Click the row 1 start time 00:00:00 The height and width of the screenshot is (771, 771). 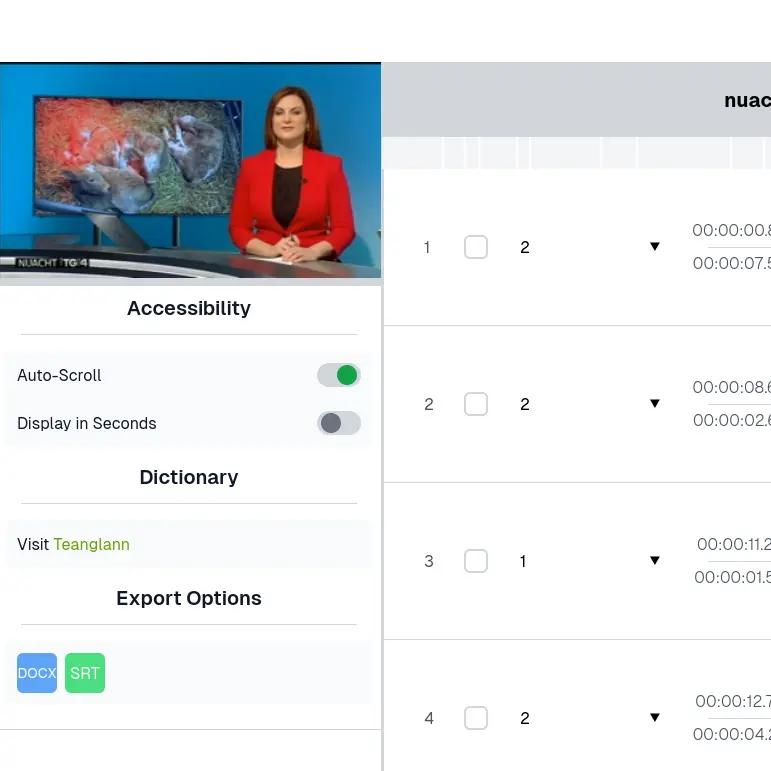click(x=731, y=230)
